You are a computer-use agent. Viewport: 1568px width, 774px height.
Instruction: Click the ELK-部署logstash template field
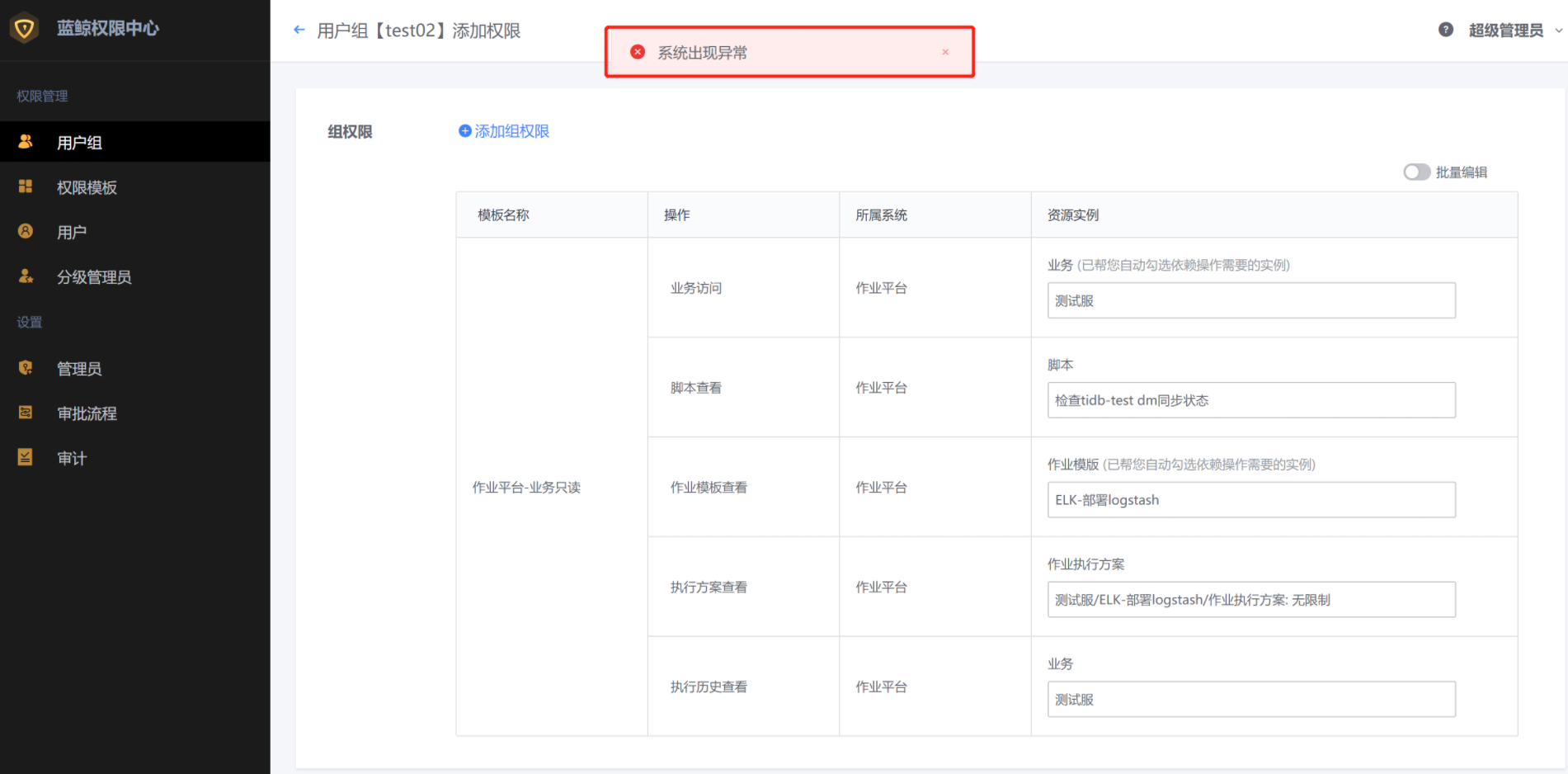(x=1250, y=499)
